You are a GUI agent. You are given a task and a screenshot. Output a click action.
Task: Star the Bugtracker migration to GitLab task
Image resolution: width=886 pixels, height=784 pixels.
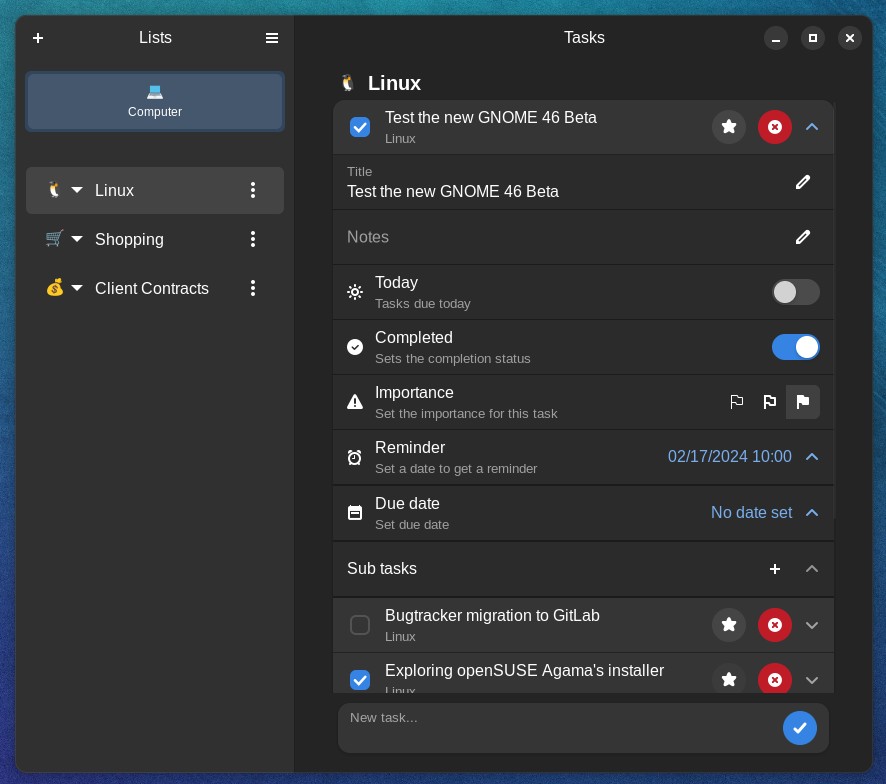[x=729, y=625]
